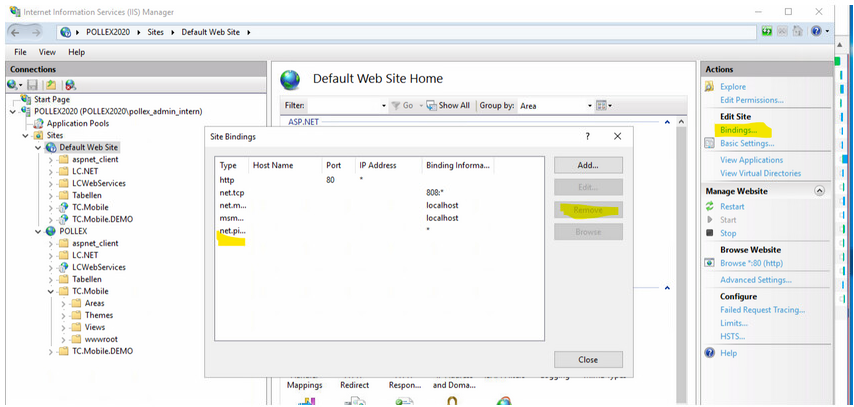Click the Add... button in Site Bindings
The height and width of the screenshot is (407, 854).
coord(588,165)
